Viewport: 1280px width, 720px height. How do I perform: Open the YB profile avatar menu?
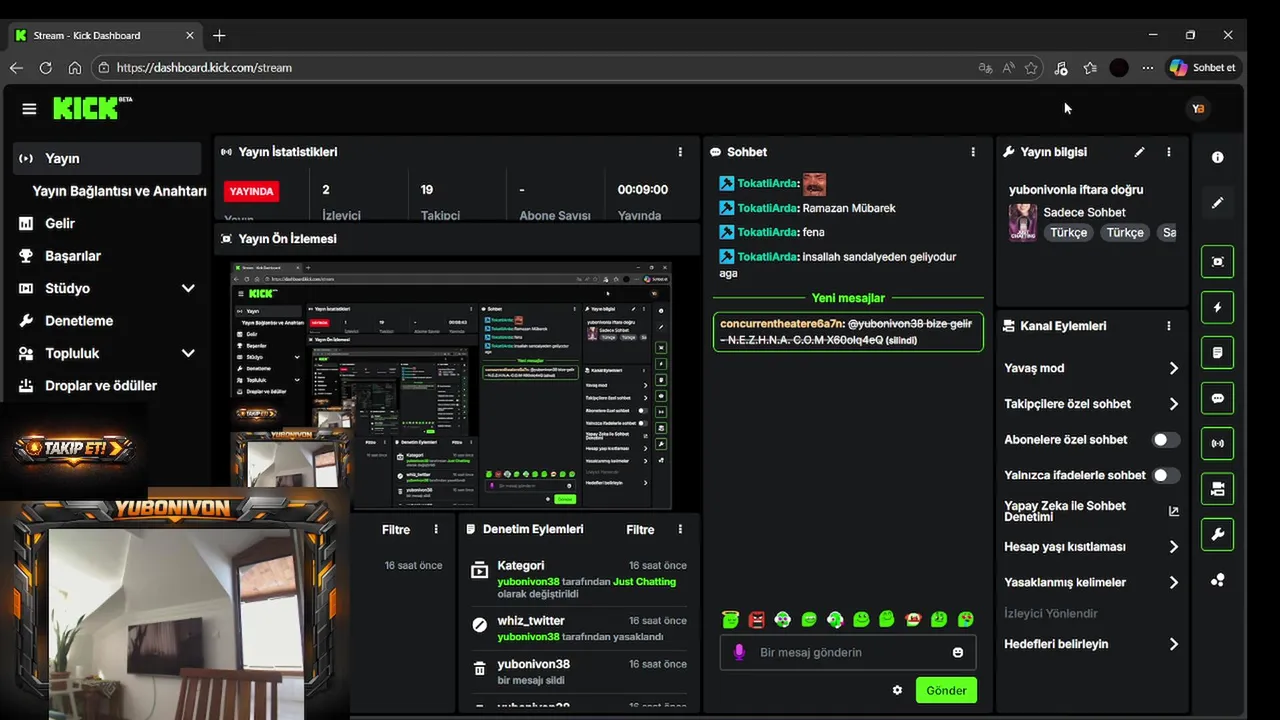(x=1198, y=109)
